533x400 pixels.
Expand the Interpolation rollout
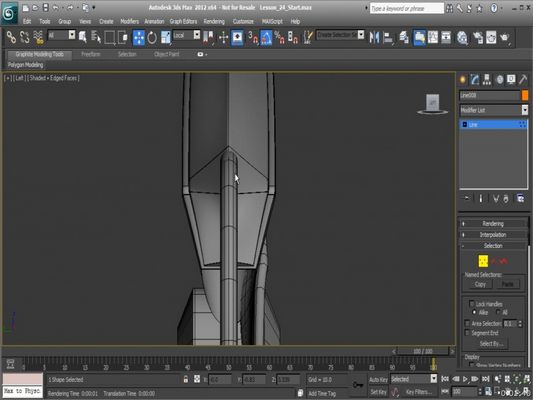pos(493,235)
